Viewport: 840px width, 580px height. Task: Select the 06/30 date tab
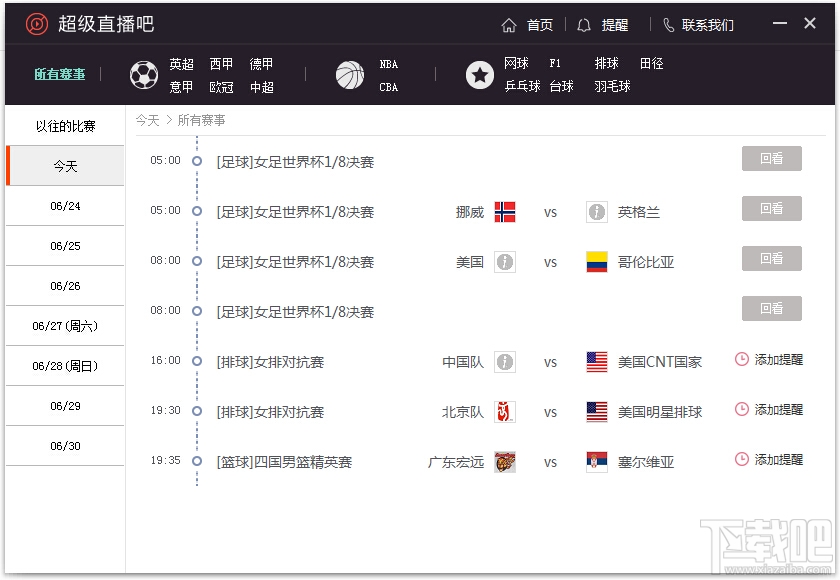pyautogui.click(x=65, y=446)
